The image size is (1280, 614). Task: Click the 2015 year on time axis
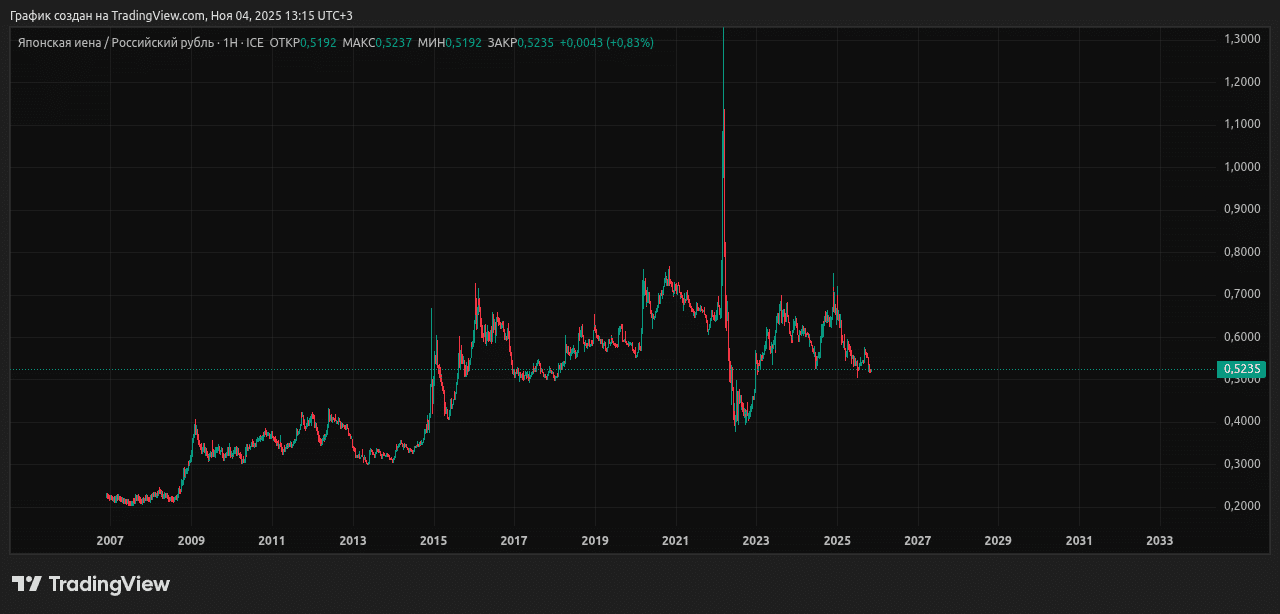433,541
